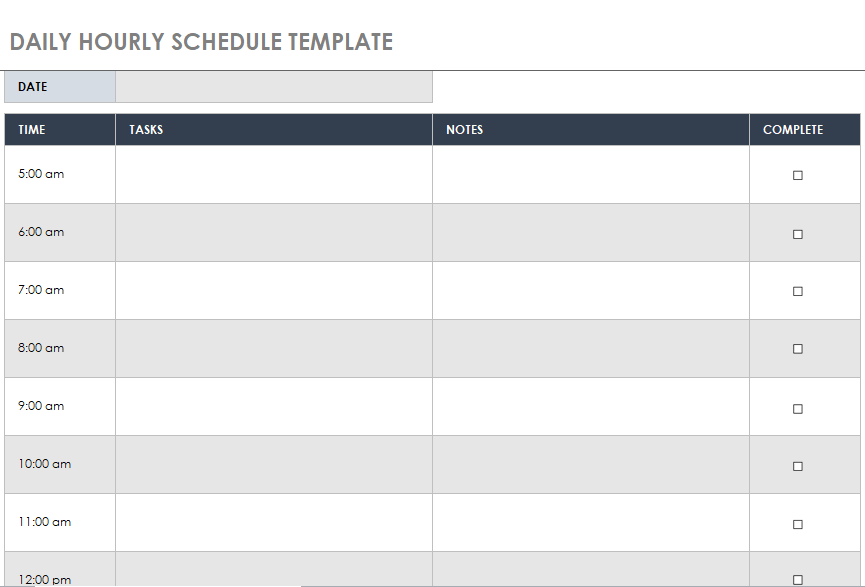Tick the 10:00 am complete checkbox
865x587 pixels.
[798, 466]
